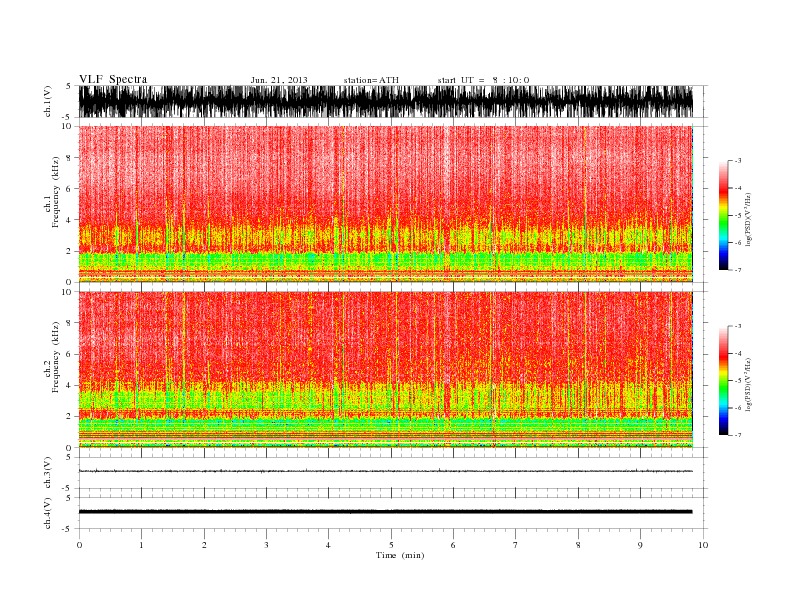Click the time-axis tick label "0"
This screenshot has width=792, height=612.
coord(79,545)
